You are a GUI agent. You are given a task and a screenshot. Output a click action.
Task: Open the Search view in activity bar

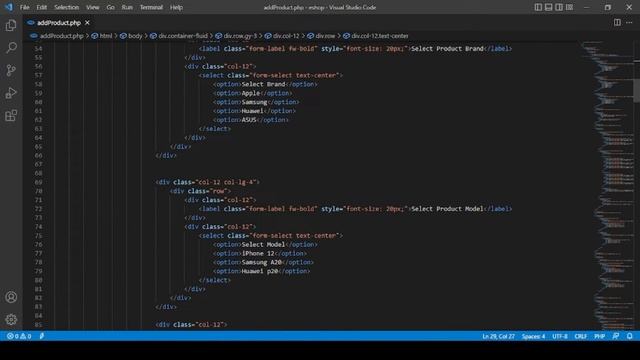click(x=11, y=48)
